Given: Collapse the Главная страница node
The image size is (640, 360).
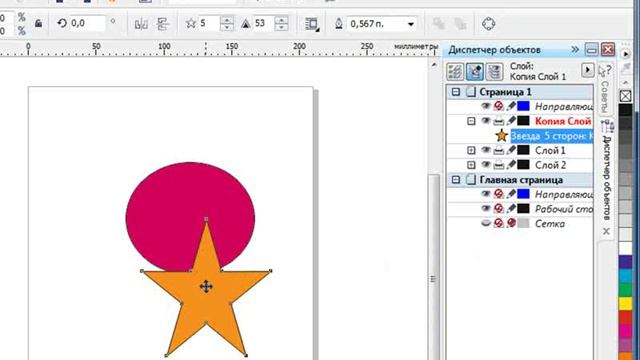Looking at the screenshot, I should pos(456,180).
